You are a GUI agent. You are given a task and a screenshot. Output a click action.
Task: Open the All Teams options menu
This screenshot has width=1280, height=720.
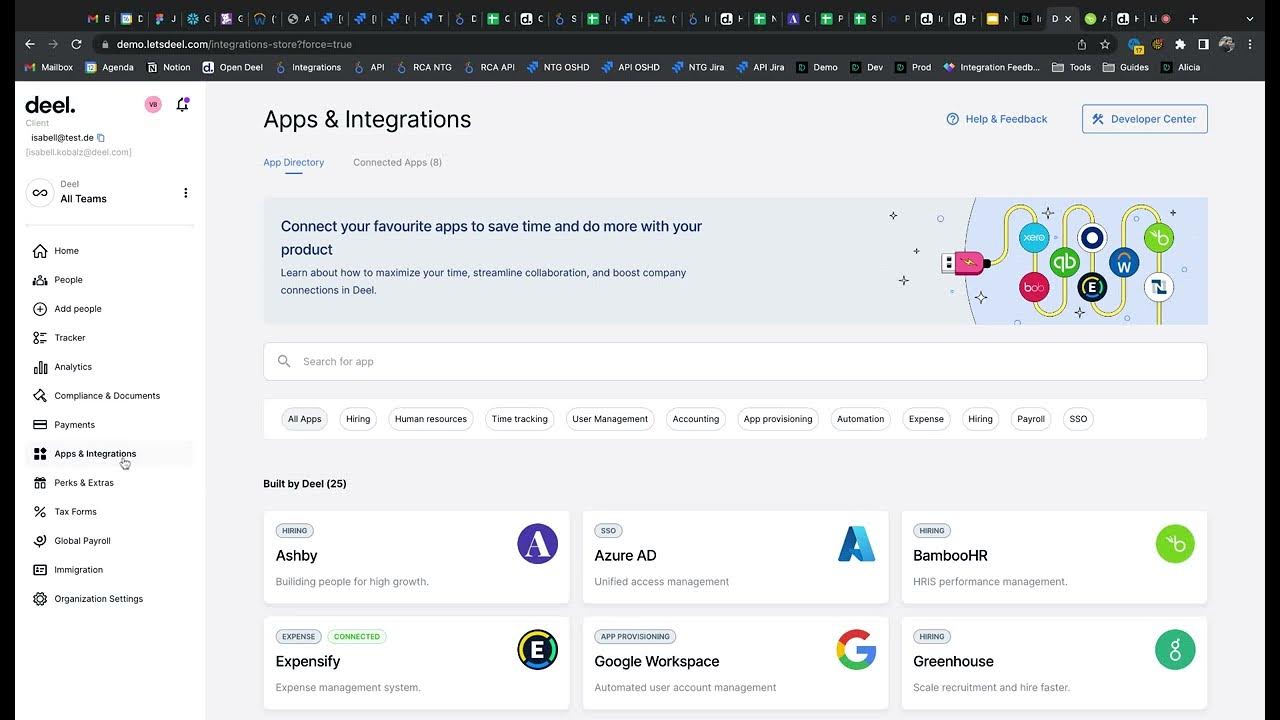coord(185,193)
